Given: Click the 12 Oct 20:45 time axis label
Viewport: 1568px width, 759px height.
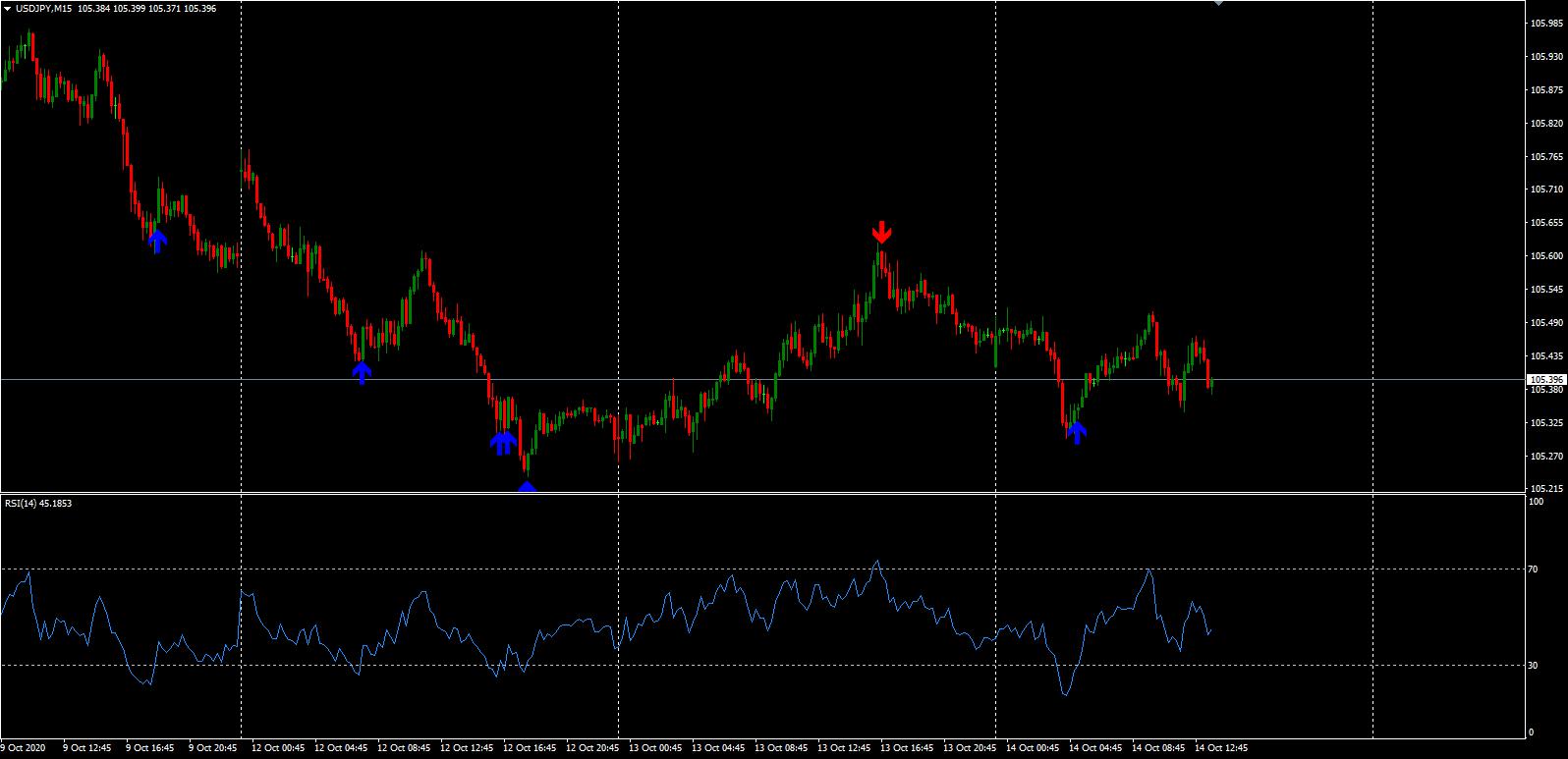Looking at the screenshot, I should coord(591,748).
